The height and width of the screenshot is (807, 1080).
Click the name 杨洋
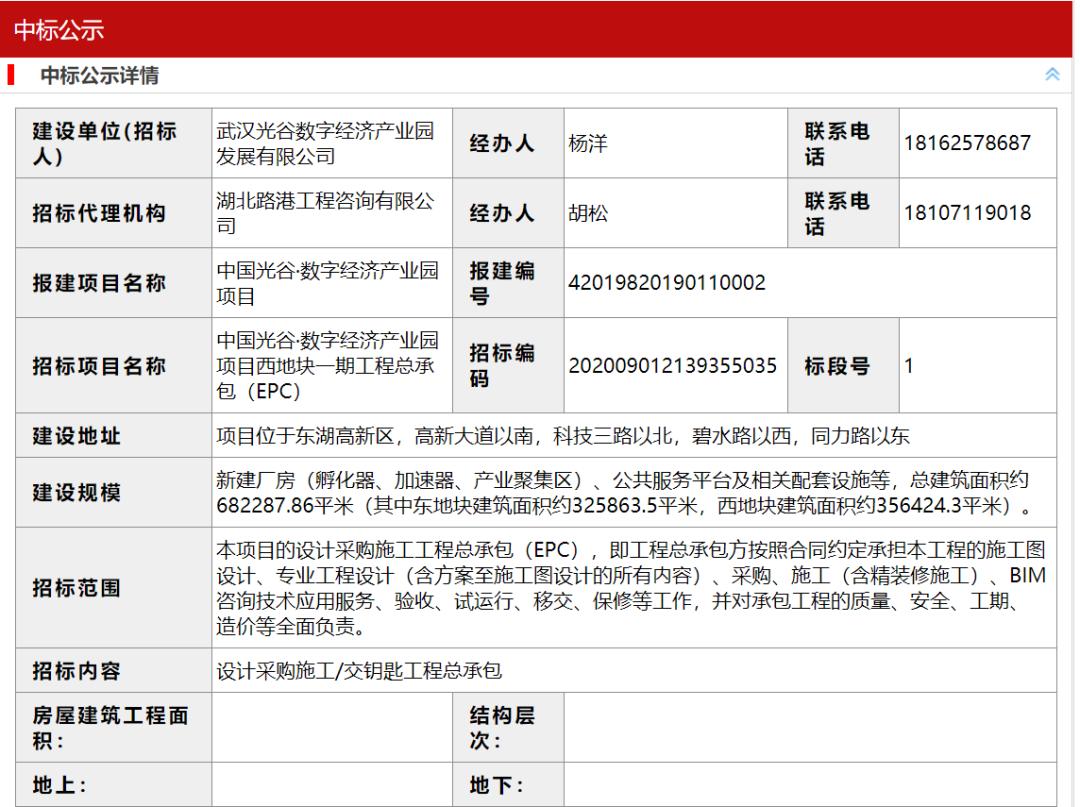(588, 143)
